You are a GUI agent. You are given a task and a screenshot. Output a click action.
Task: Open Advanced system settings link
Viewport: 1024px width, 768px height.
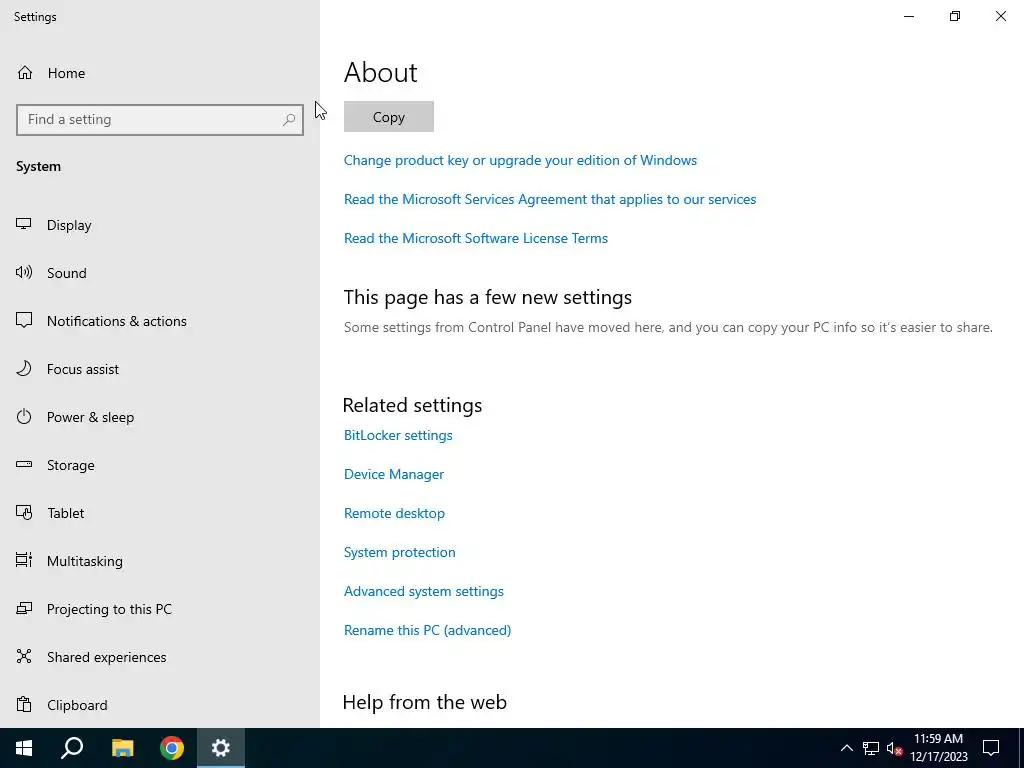(x=424, y=591)
